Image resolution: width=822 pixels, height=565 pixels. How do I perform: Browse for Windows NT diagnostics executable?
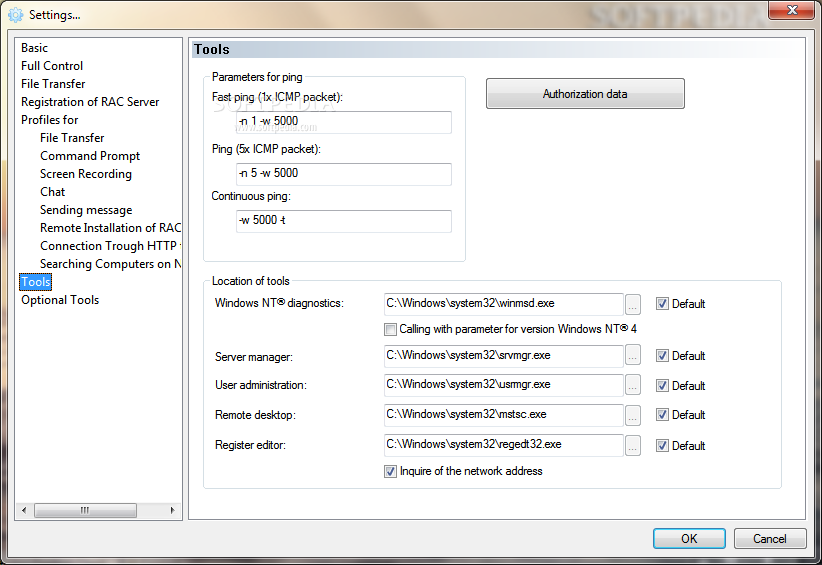[x=633, y=304]
